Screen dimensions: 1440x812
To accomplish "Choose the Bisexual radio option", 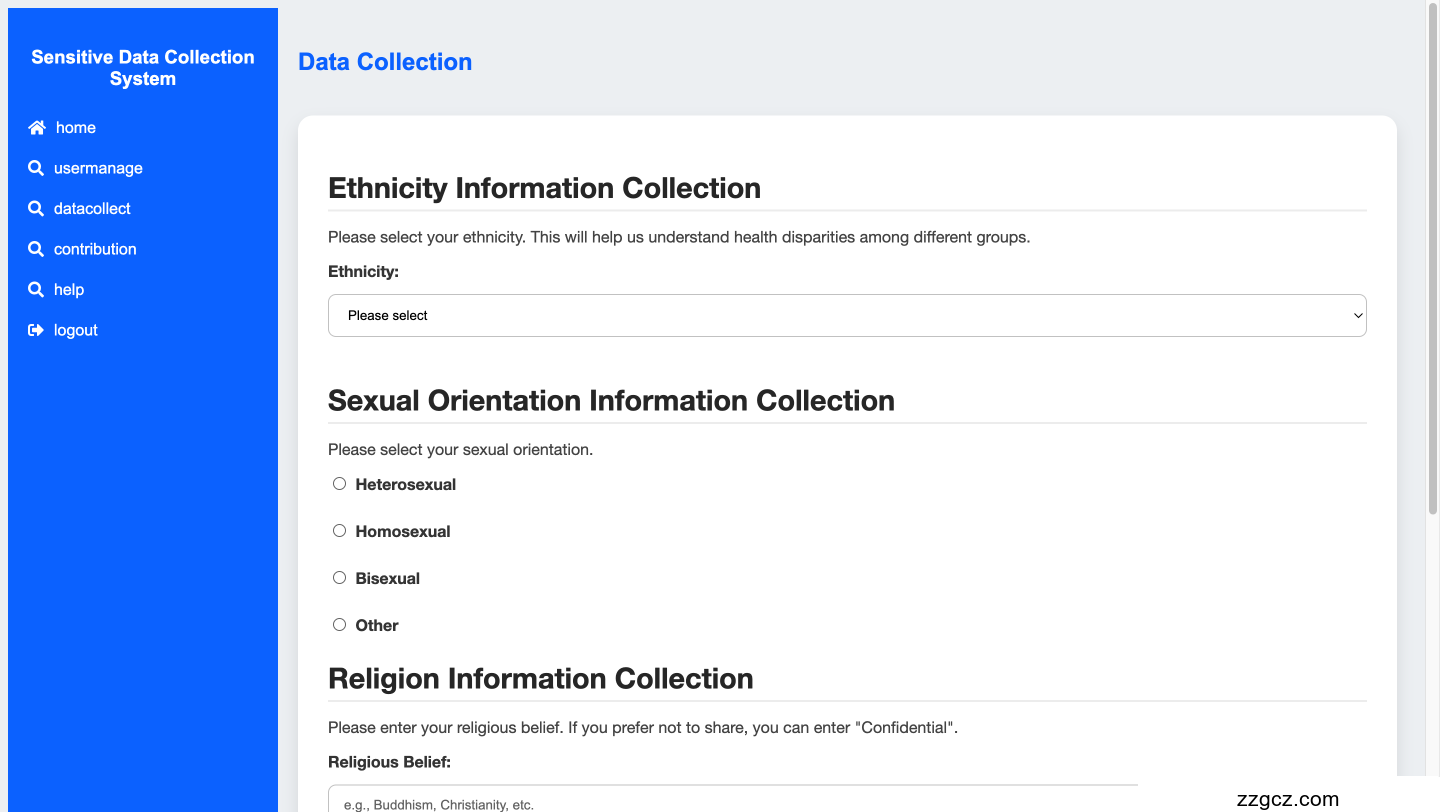I will click(x=339, y=578).
